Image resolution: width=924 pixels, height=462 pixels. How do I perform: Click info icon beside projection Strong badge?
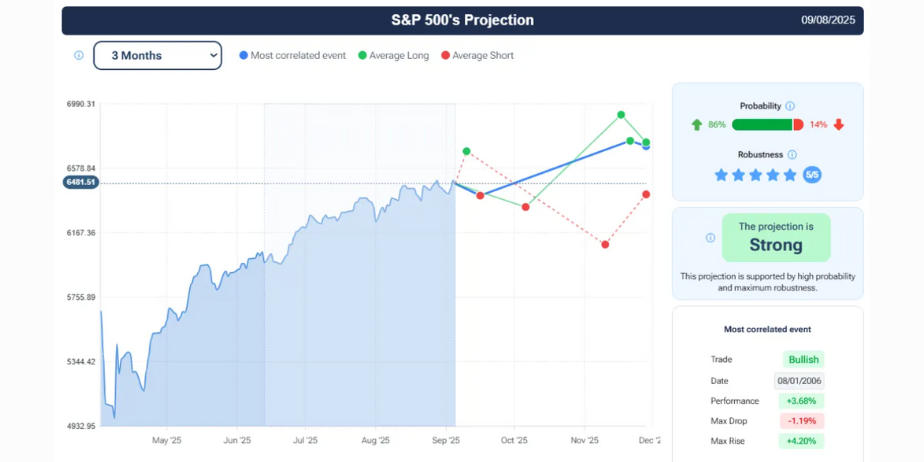coord(710,238)
